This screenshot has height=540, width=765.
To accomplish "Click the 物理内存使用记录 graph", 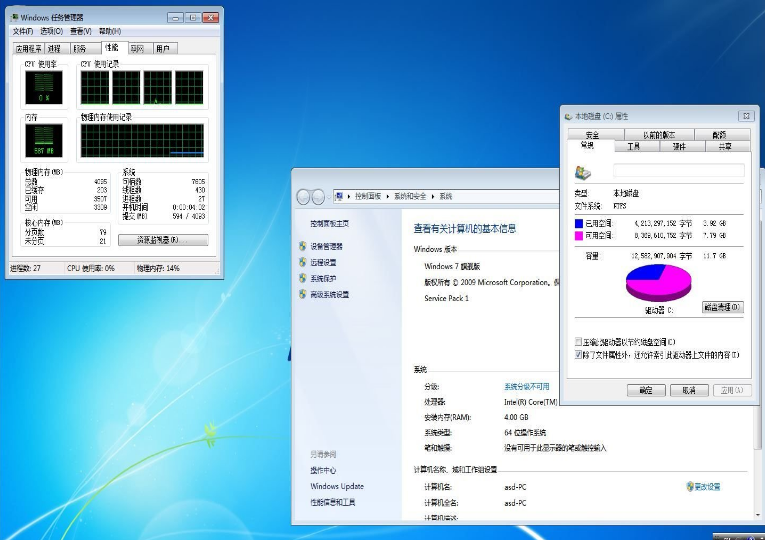I will point(142,140).
